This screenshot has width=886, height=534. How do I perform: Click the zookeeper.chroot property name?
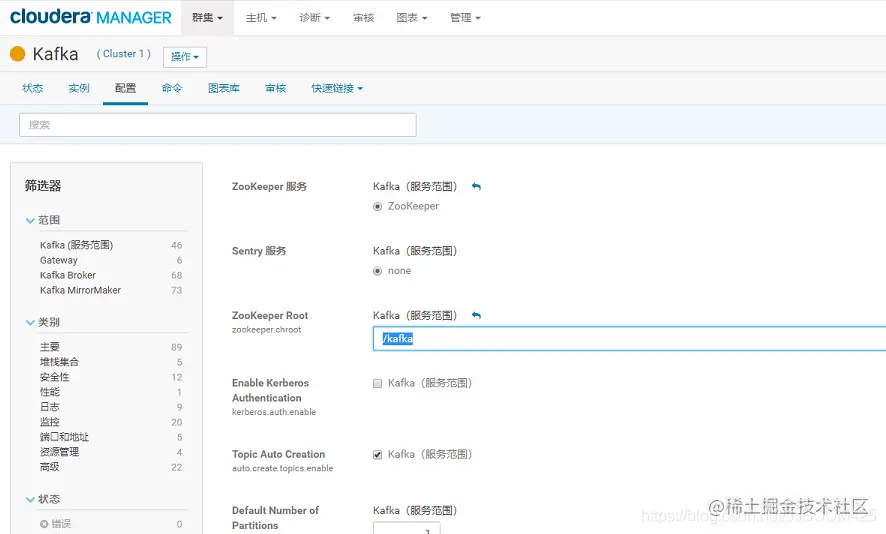coord(267,330)
